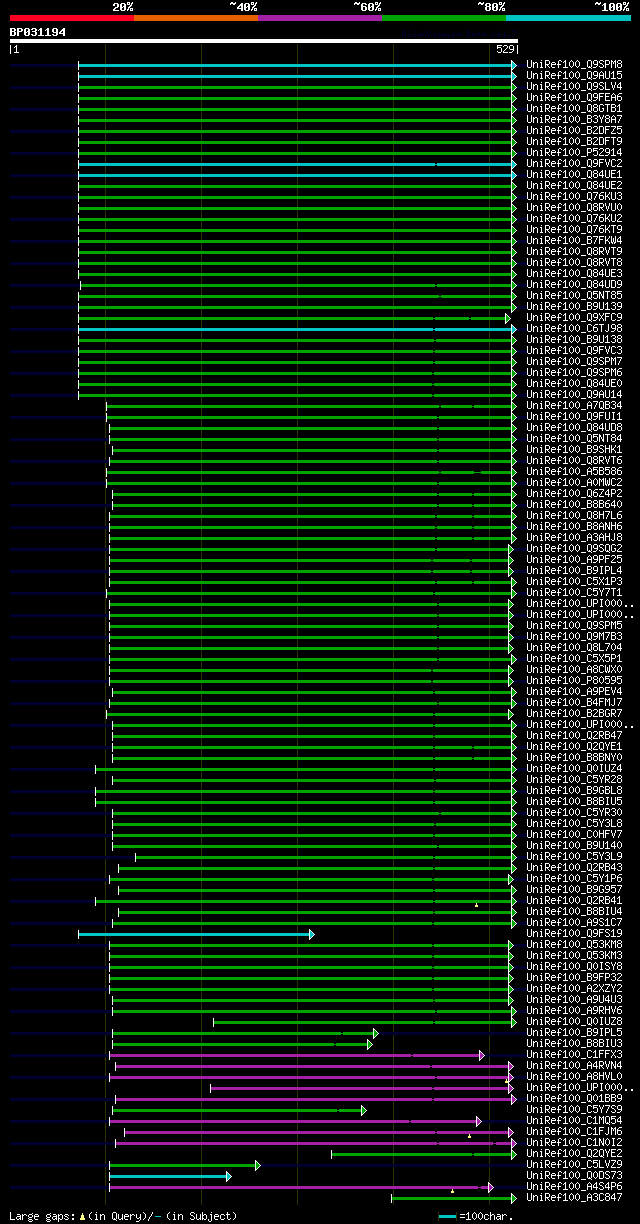Open hit UniRef100_Q0IUZ4
The image size is (640, 1224).
574,768
